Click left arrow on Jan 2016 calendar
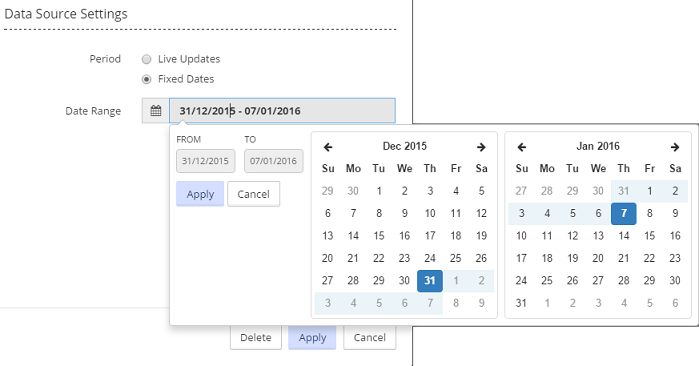699x366 pixels. click(x=522, y=147)
